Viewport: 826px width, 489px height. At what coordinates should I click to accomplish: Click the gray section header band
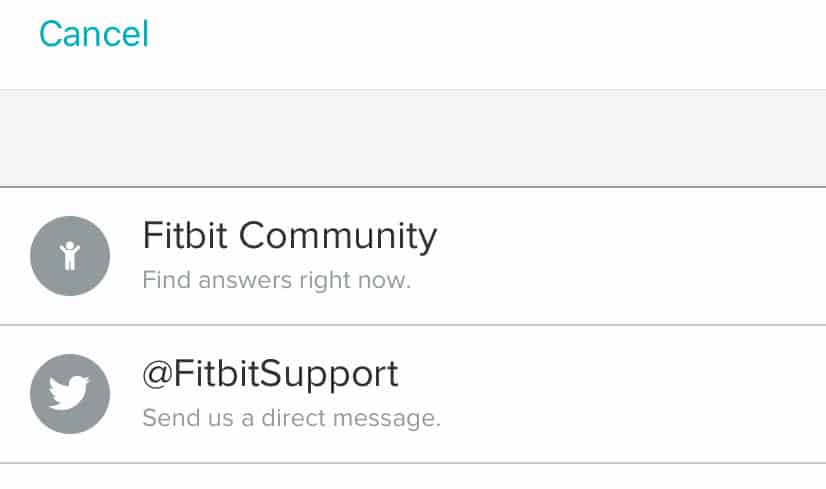click(x=413, y=138)
